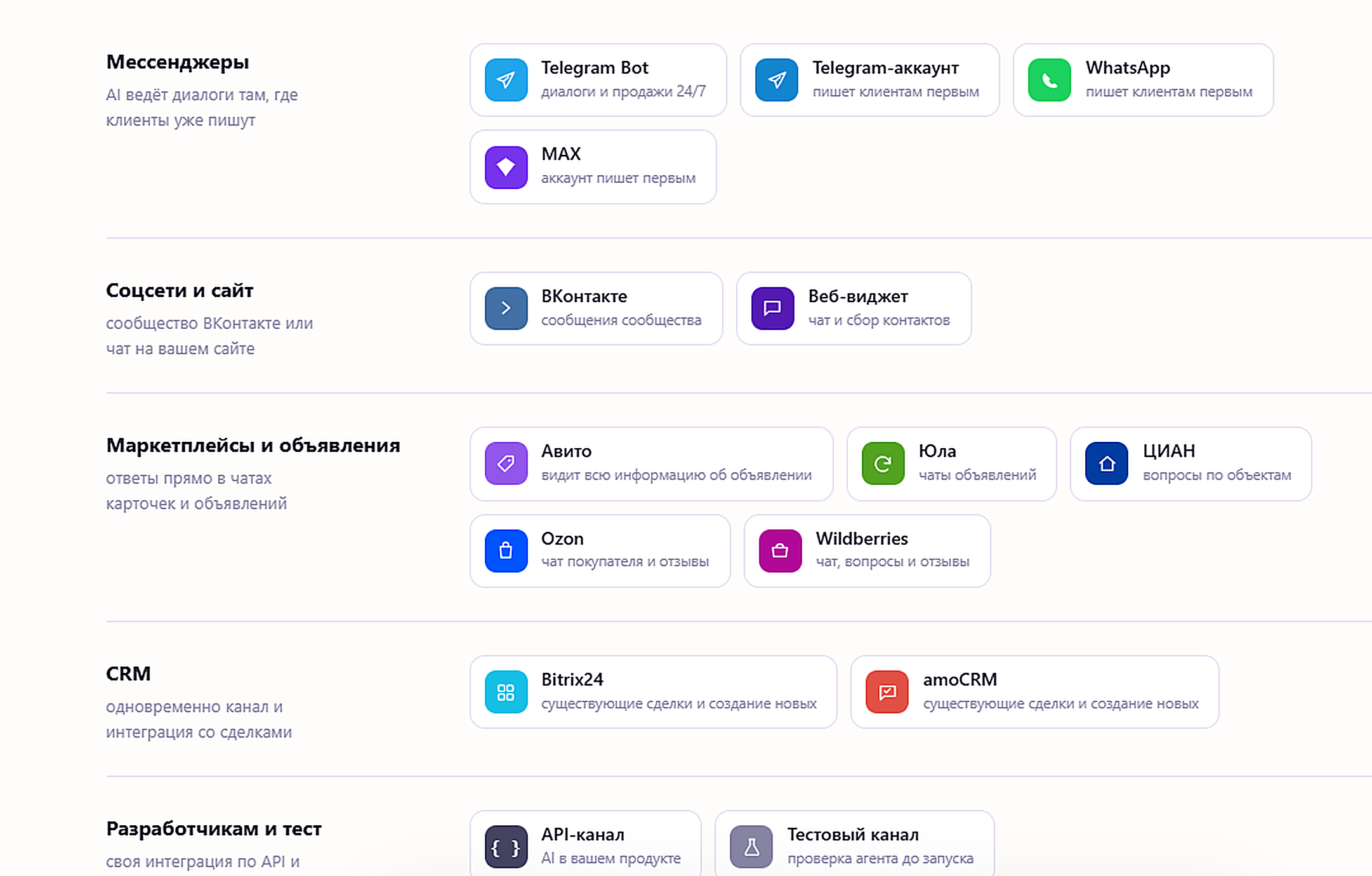Viewport: 1372px width, 876px height.
Task: Click text 'чат покупателя и отзывы'
Action: (624, 562)
